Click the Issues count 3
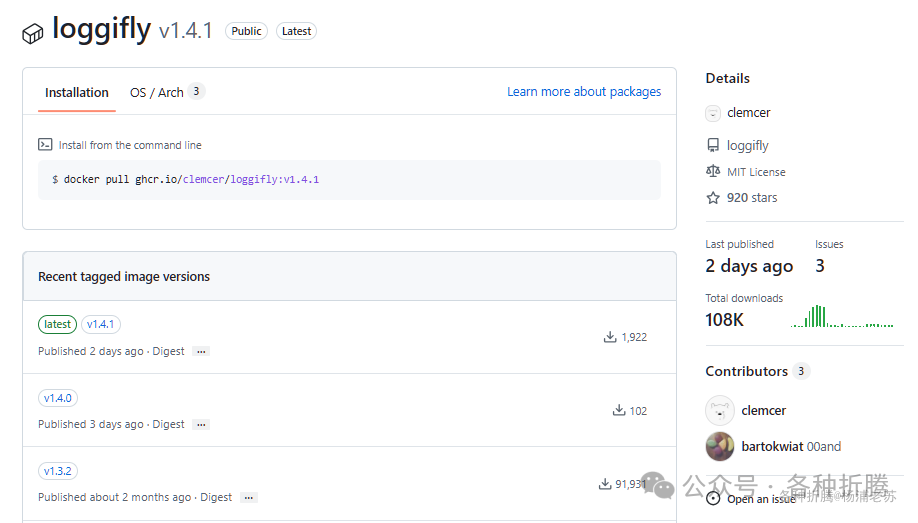 pos(820,266)
